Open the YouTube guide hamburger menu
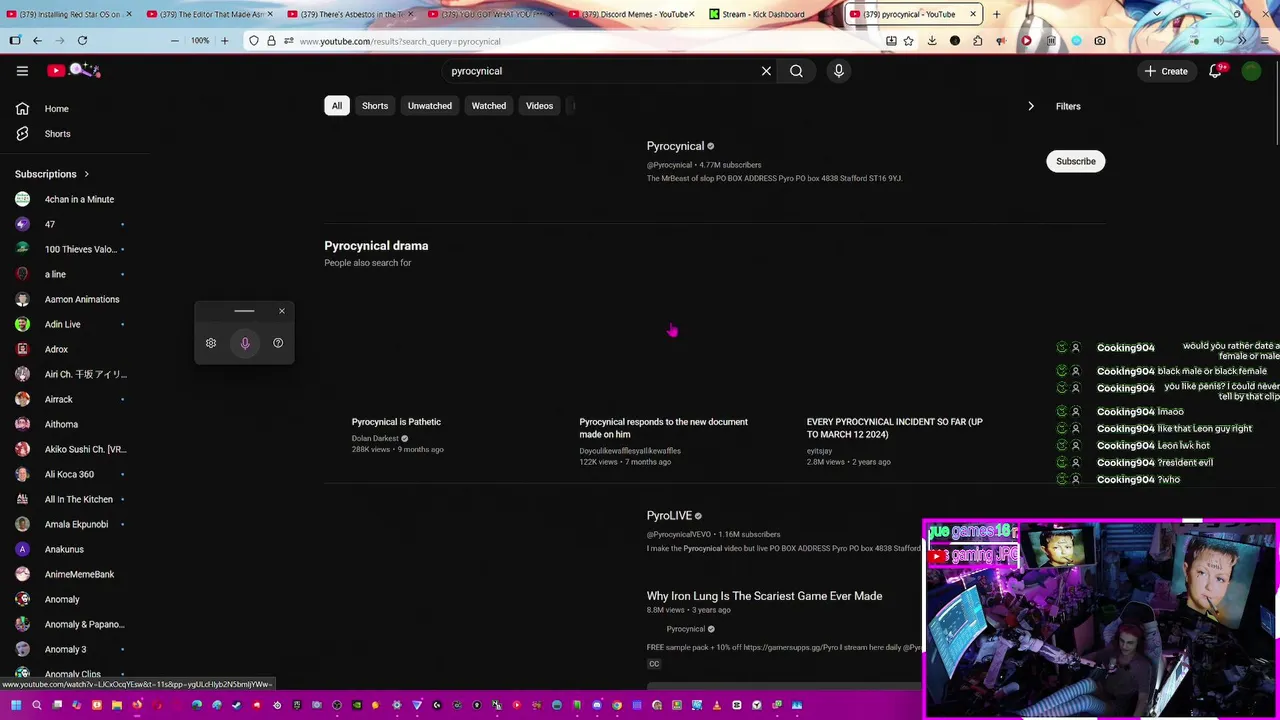1280x720 pixels. 22,71
